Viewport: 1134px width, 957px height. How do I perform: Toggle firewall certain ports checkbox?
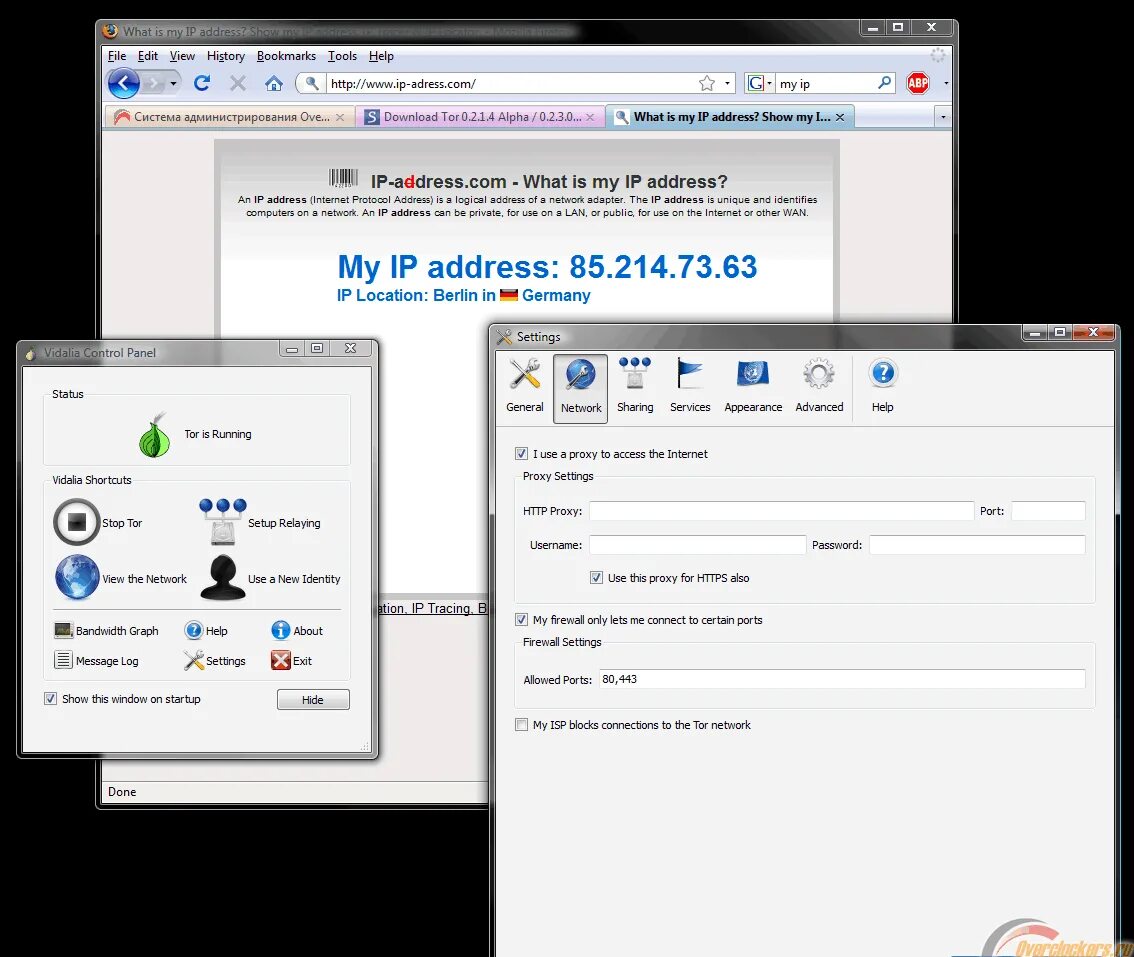pyautogui.click(x=521, y=619)
